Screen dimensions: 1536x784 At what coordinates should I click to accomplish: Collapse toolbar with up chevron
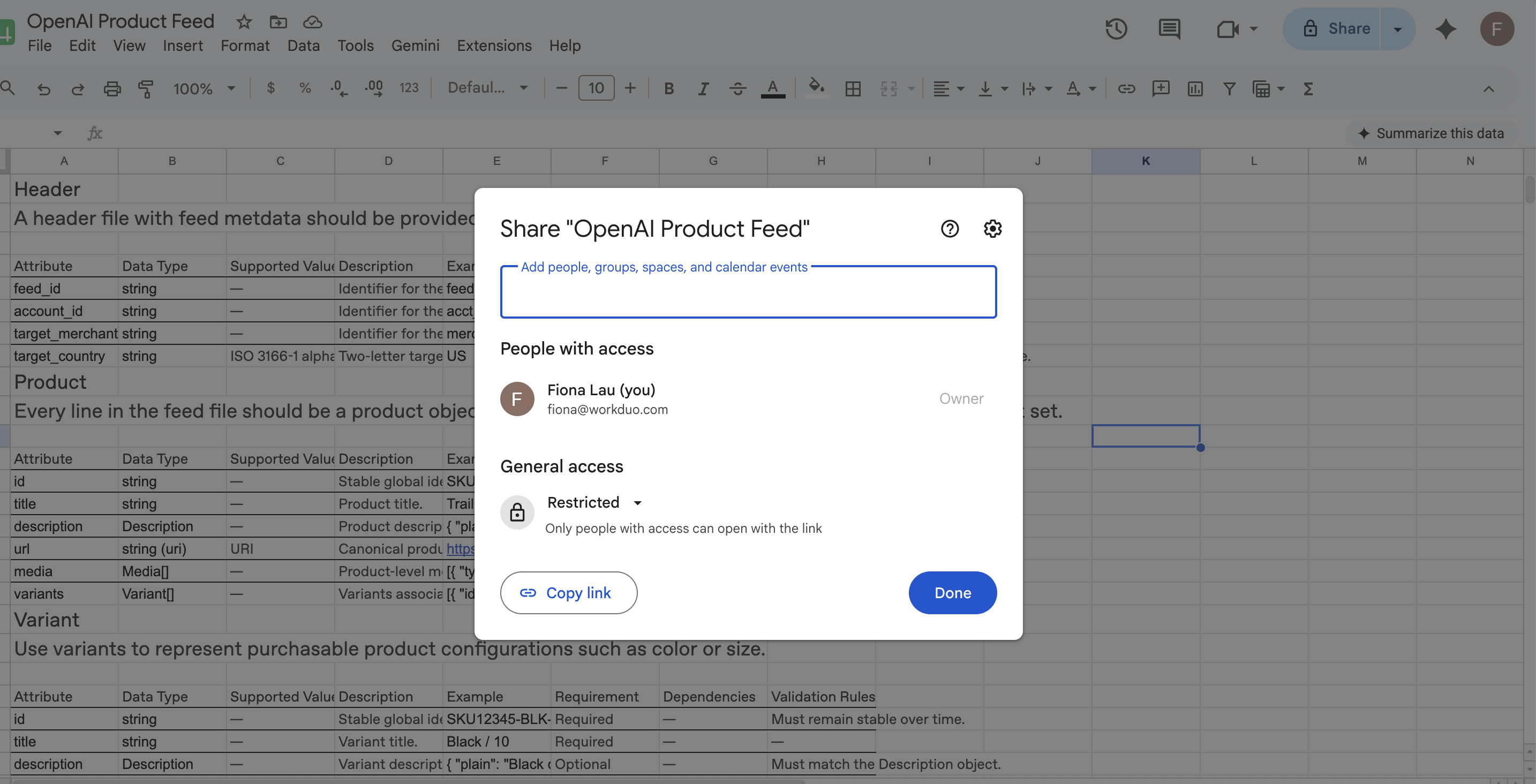pos(1488,89)
